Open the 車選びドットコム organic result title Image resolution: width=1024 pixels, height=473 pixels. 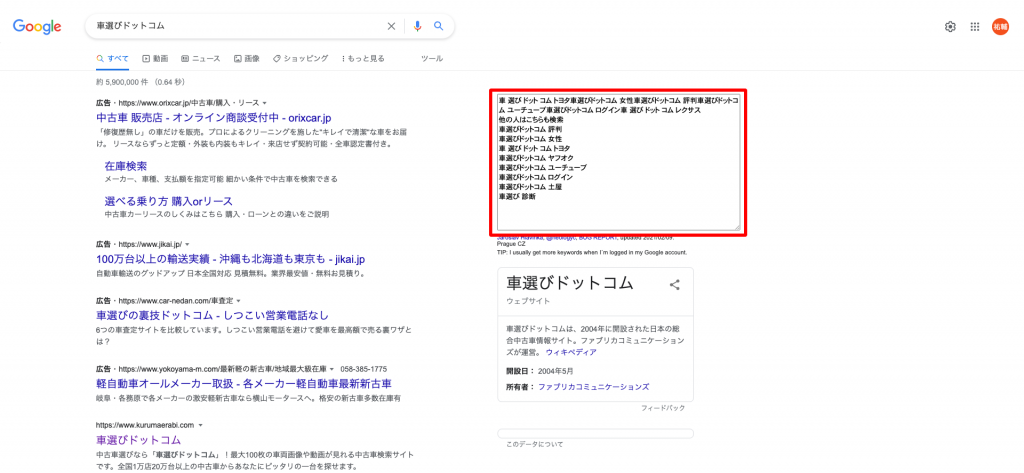(x=138, y=440)
